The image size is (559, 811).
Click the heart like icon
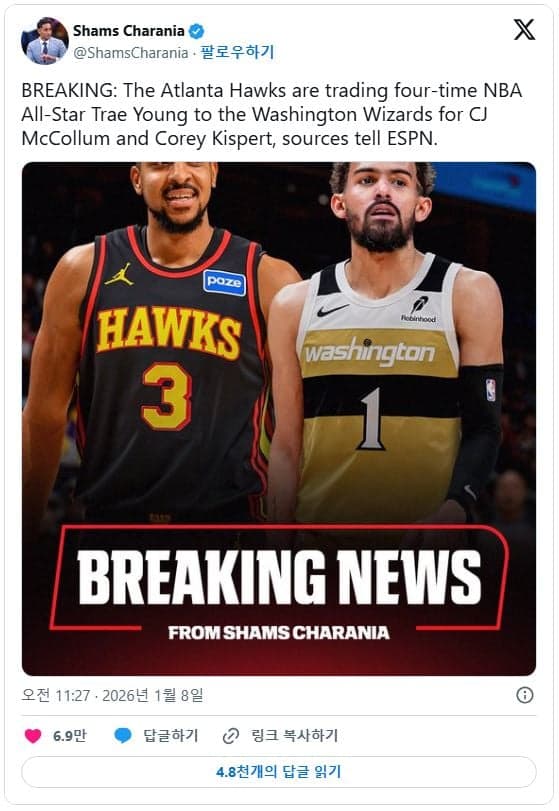tap(33, 735)
